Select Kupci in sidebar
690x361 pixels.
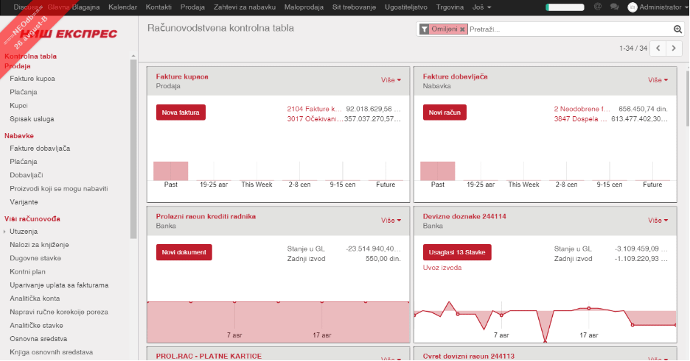coord(18,106)
